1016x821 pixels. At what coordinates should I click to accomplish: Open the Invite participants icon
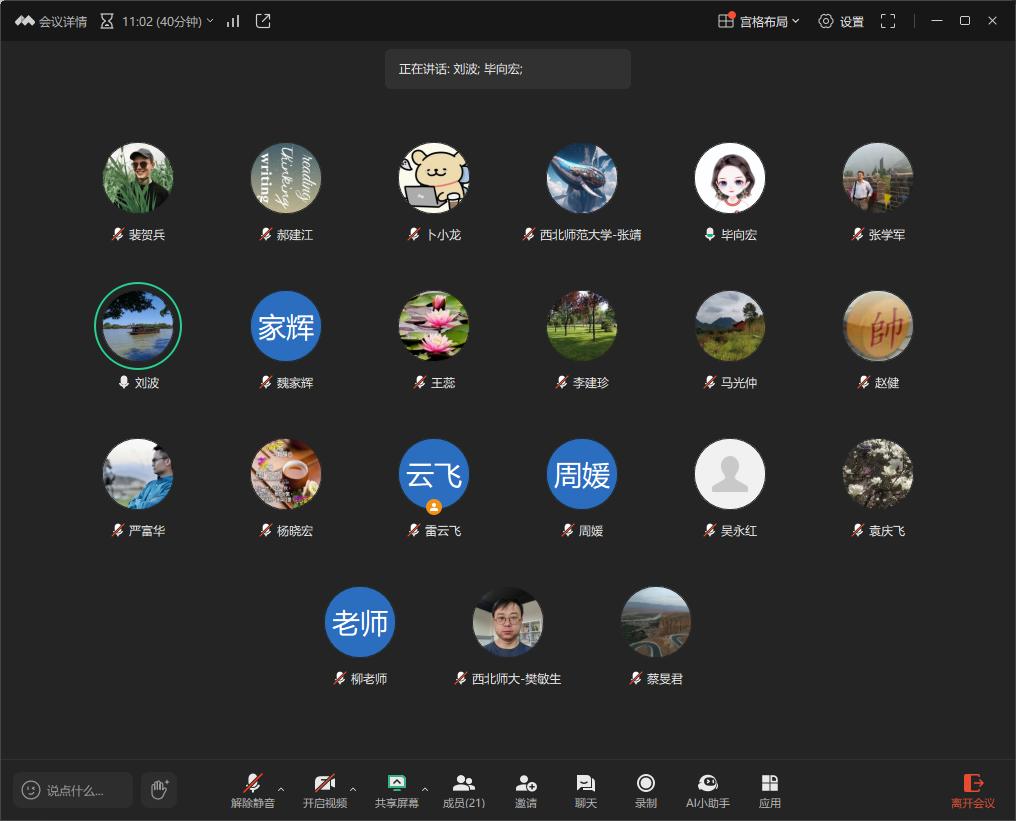526,790
